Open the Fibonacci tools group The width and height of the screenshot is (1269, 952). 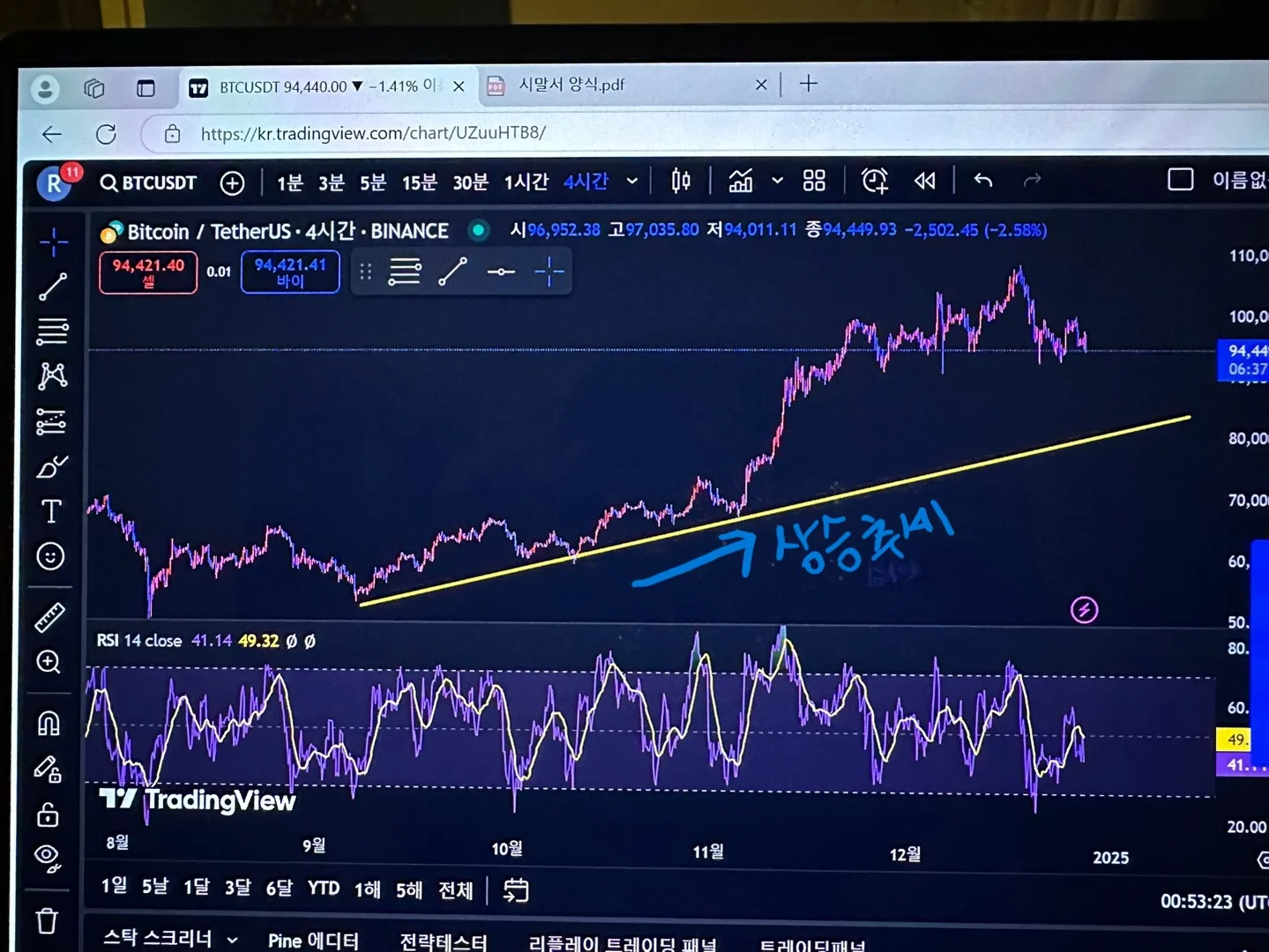(x=52, y=331)
